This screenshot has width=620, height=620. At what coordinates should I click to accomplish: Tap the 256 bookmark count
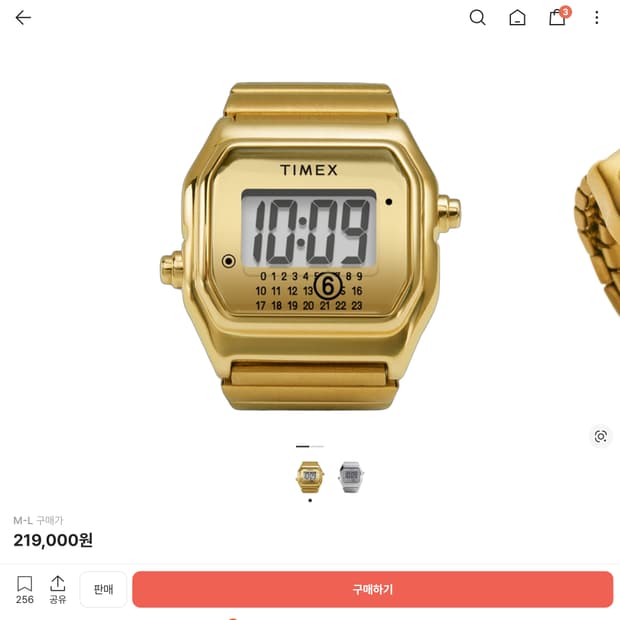pos(25,599)
